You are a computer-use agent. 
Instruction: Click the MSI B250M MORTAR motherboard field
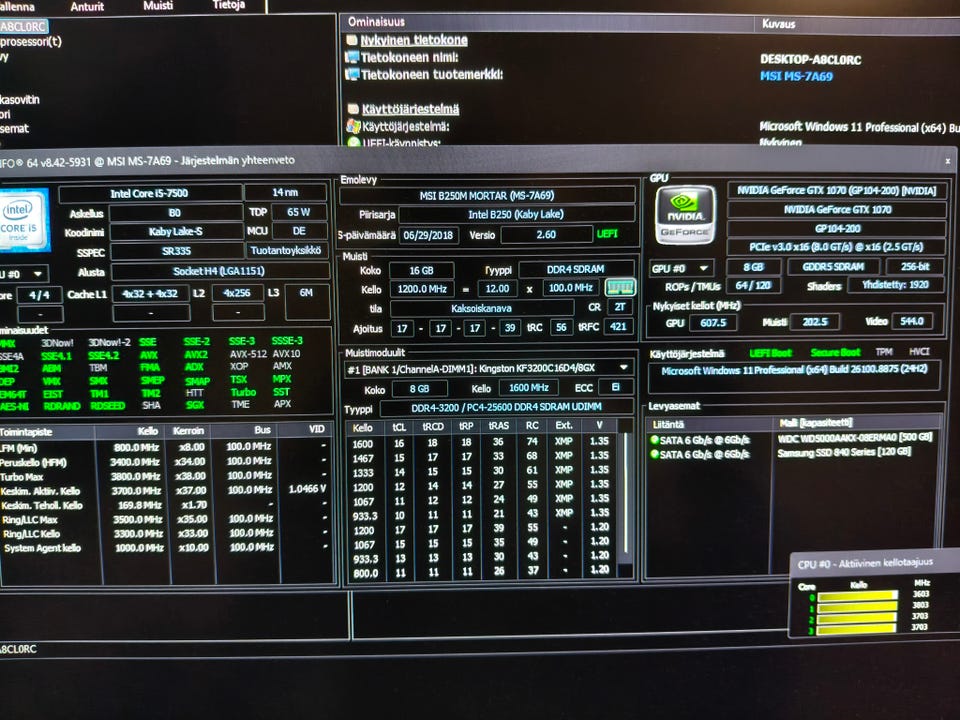coord(487,195)
